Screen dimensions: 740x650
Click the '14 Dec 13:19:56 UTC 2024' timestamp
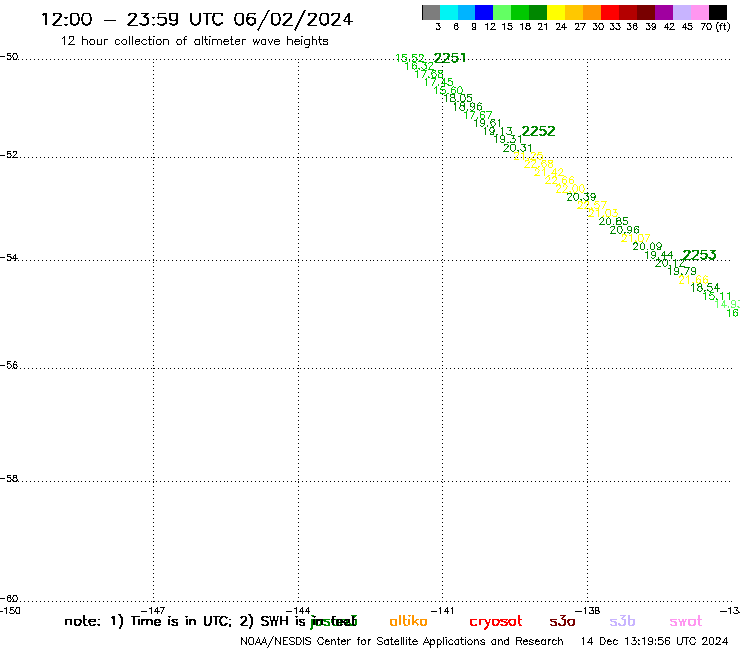click(x=655, y=642)
